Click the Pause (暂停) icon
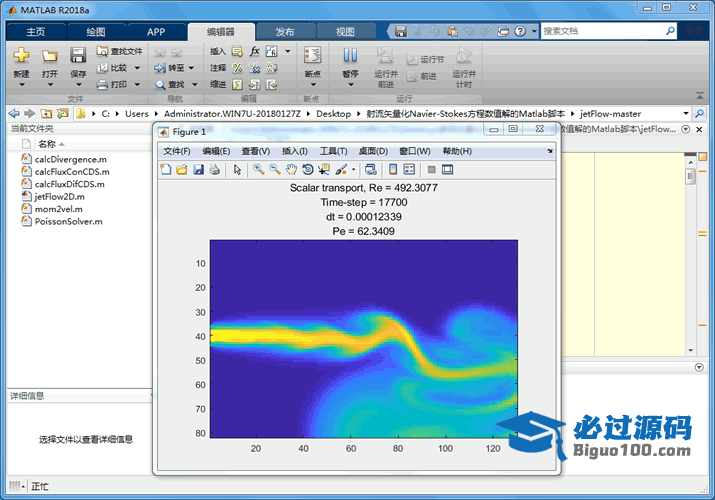This screenshot has width=715, height=500. (350, 55)
